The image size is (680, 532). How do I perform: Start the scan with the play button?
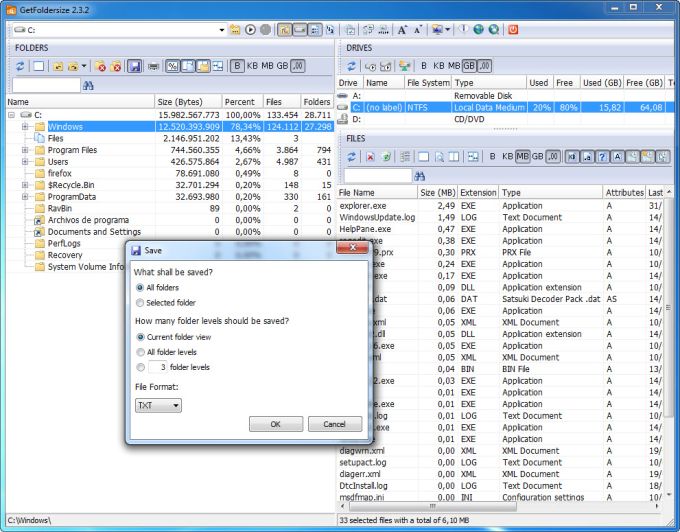pos(250,29)
